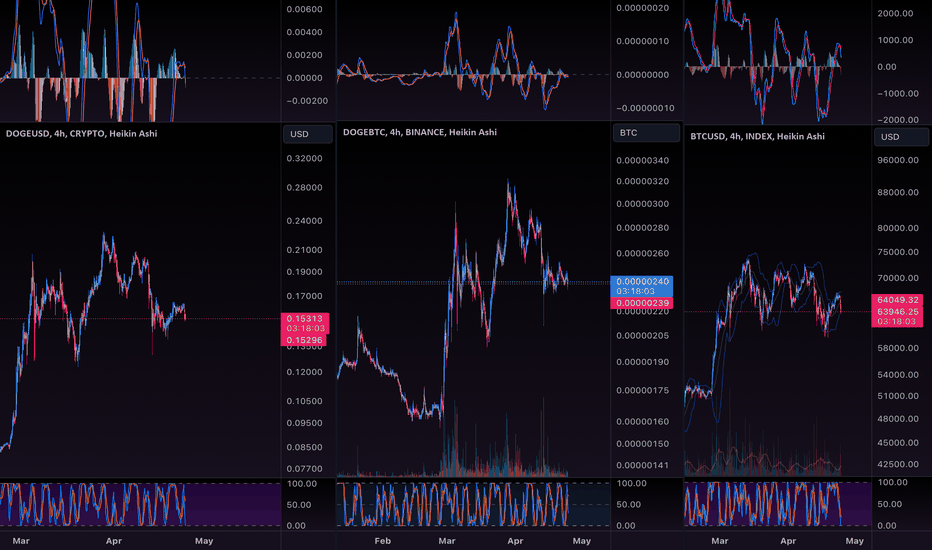Click the 58000.00 price axis value

[x=898, y=348]
